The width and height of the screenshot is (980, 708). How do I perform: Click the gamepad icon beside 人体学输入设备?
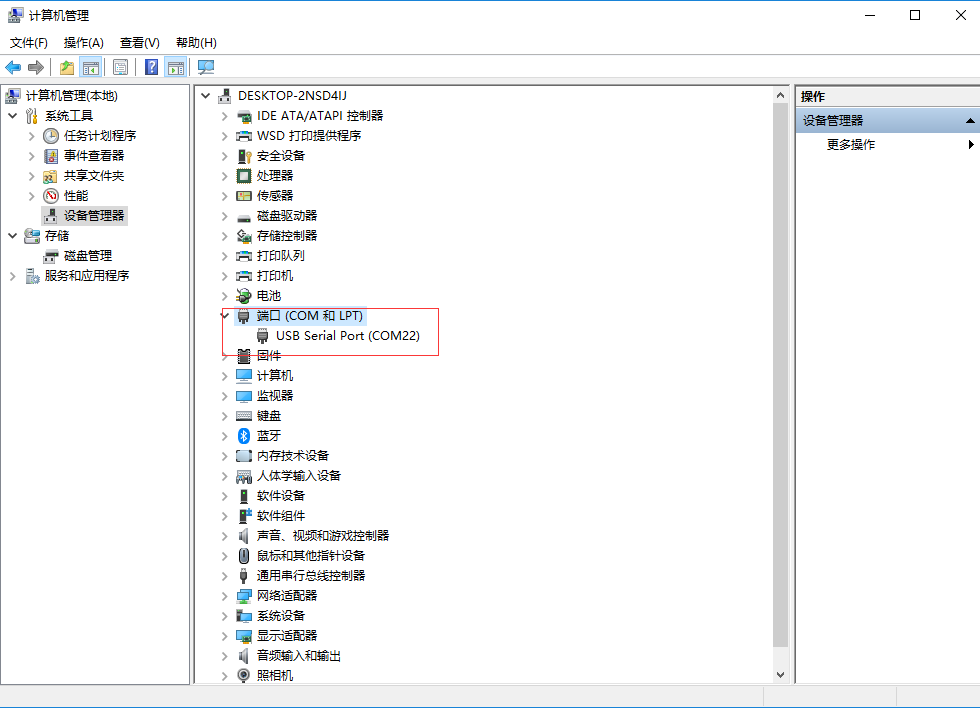pyautogui.click(x=244, y=476)
